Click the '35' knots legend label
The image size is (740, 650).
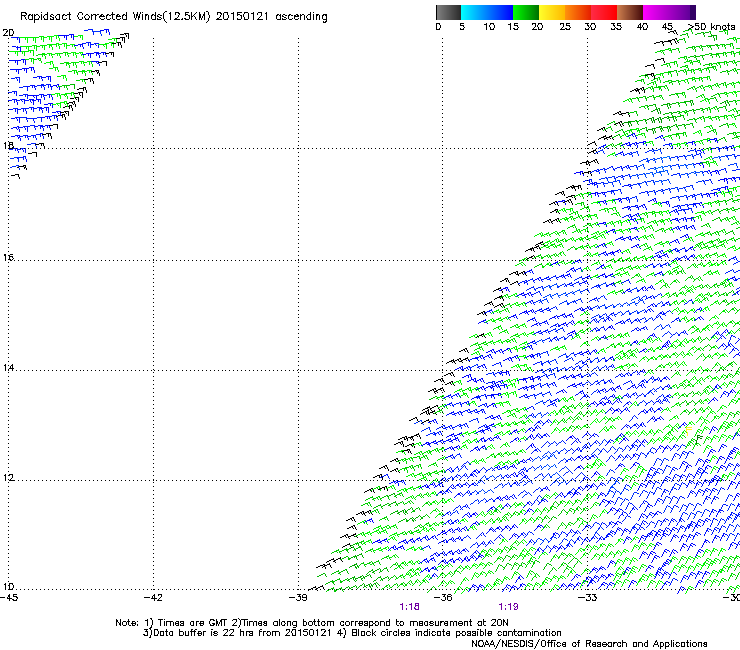616,27
